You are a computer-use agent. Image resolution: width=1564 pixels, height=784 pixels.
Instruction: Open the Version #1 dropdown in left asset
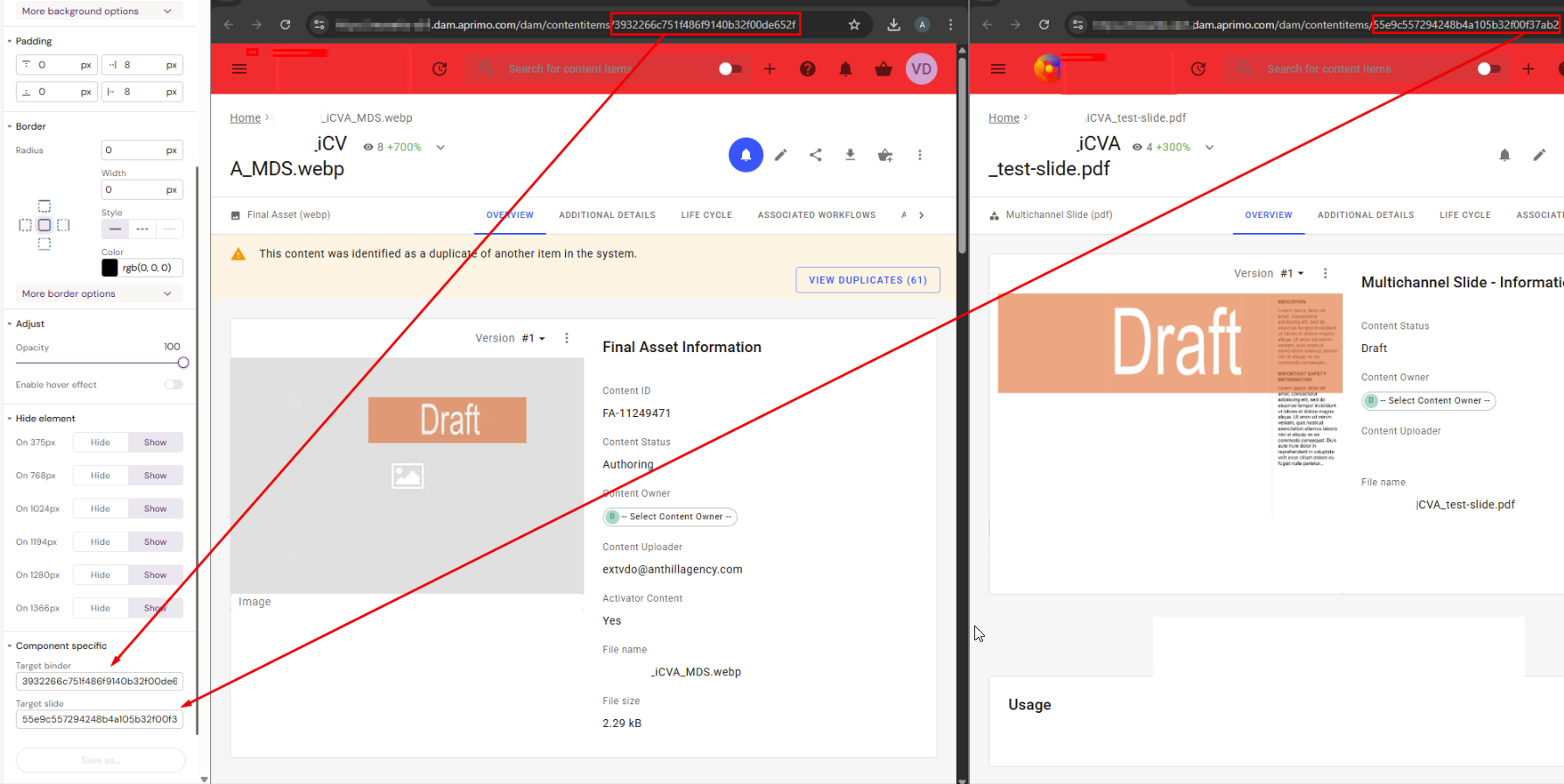tap(533, 338)
